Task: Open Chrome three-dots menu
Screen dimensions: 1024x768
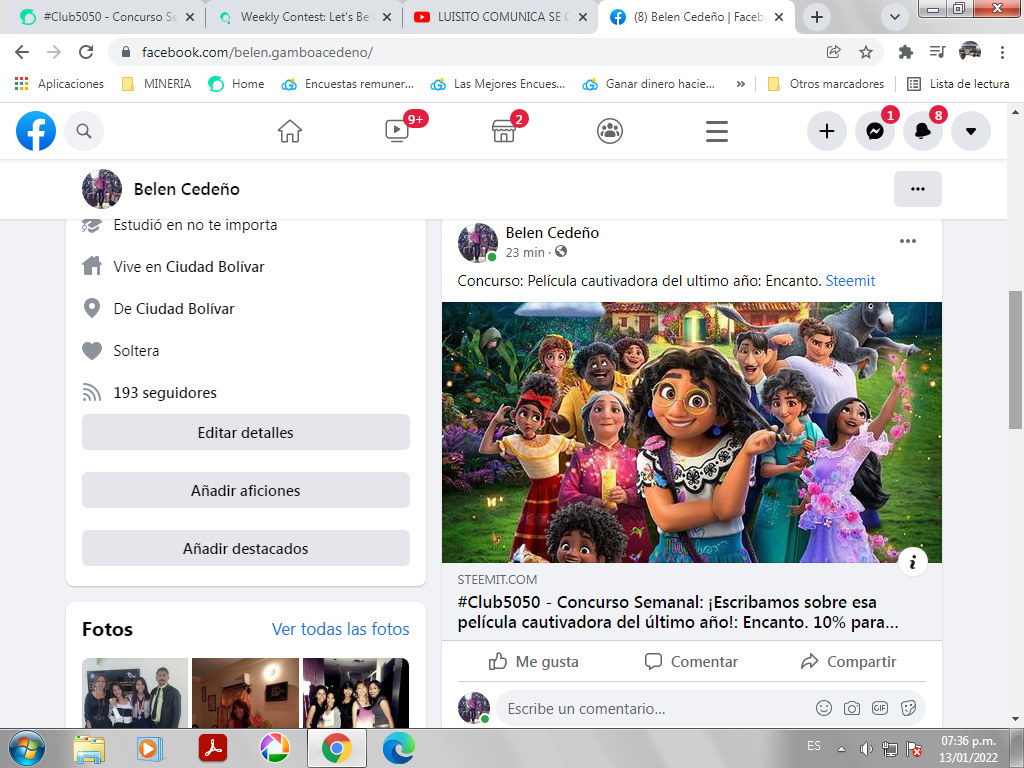Action: click(x=1002, y=52)
